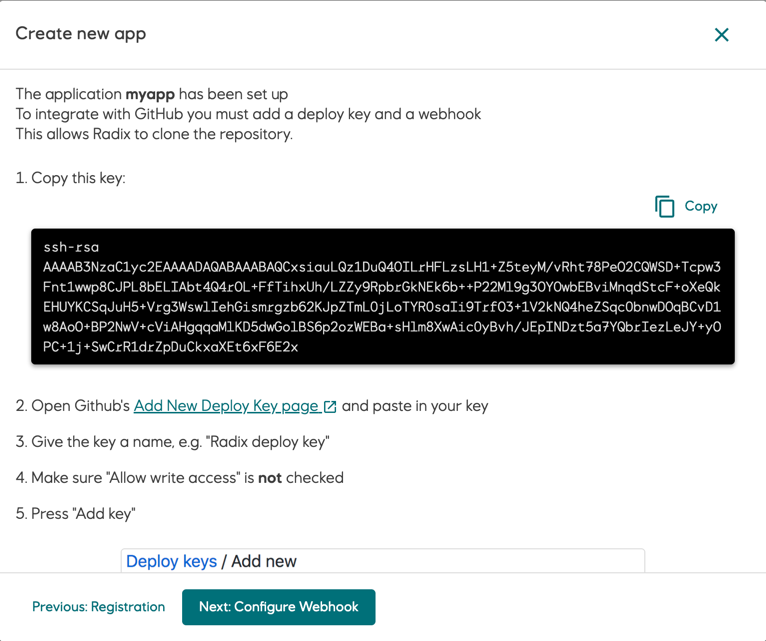This screenshot has width=766, height=641.
Task: Return to Previous: Registration step
Action: pos(98,607)
